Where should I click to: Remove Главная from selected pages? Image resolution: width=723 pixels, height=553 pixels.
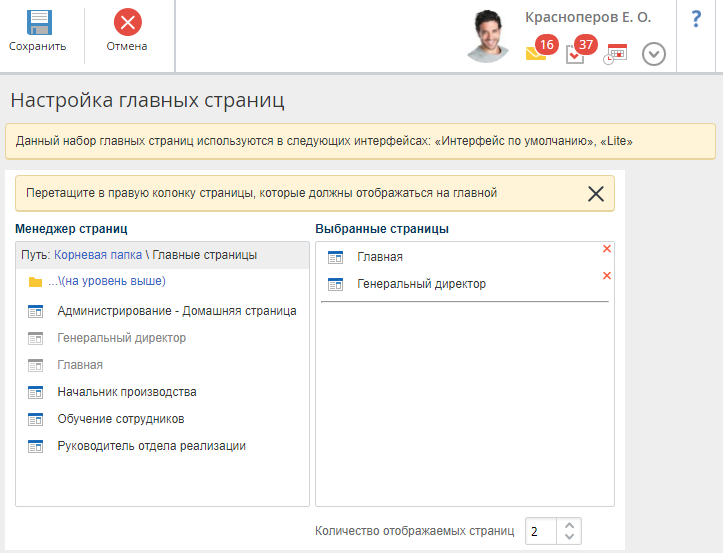click(x=606, y=249)
